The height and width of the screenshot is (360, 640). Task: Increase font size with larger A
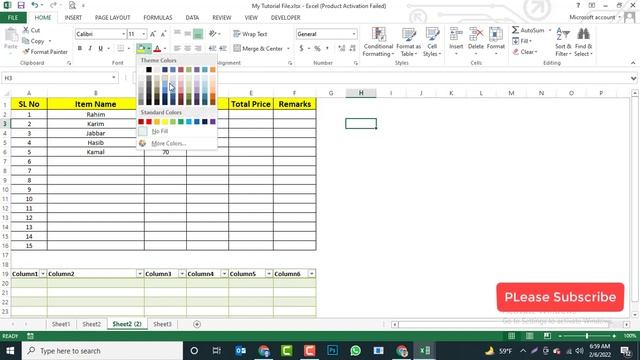click(x=153, y=34)
